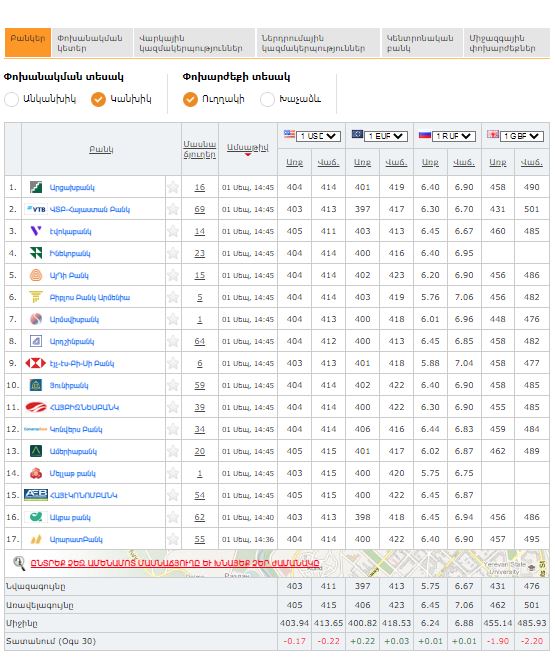
Task: Select the Կանխիկ radio option
Action: [98, 99]
